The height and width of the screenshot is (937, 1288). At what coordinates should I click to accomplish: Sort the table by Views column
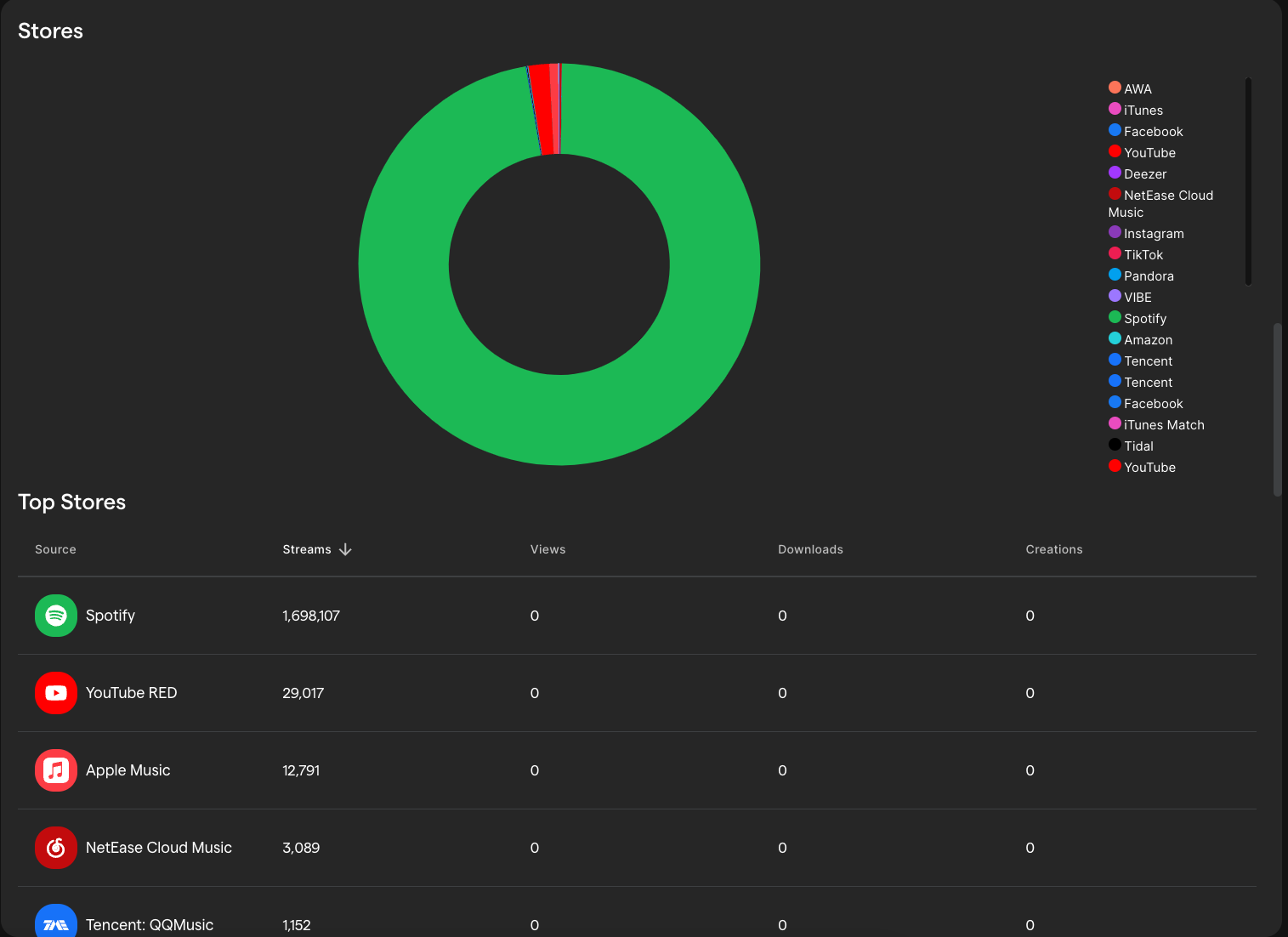coord(548,549)
